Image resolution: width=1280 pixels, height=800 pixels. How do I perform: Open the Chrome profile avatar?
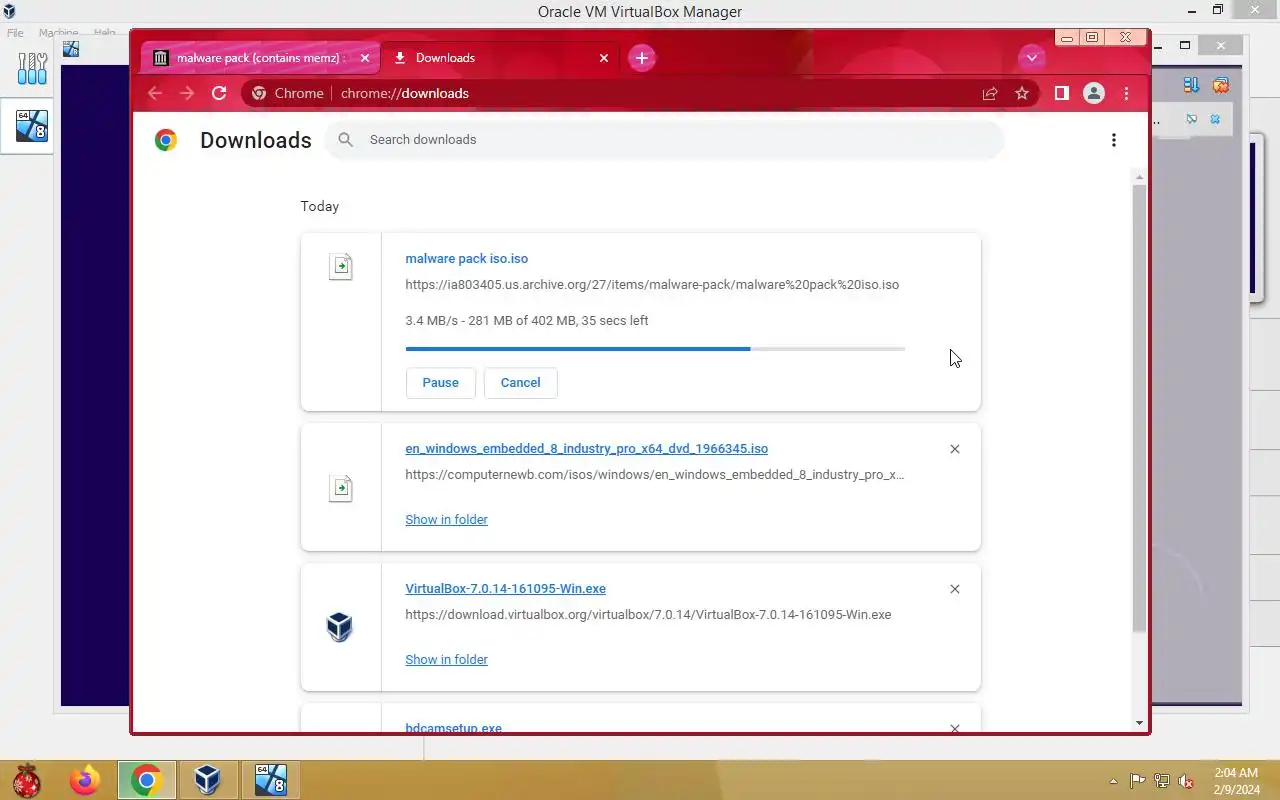pos(1094,93)
